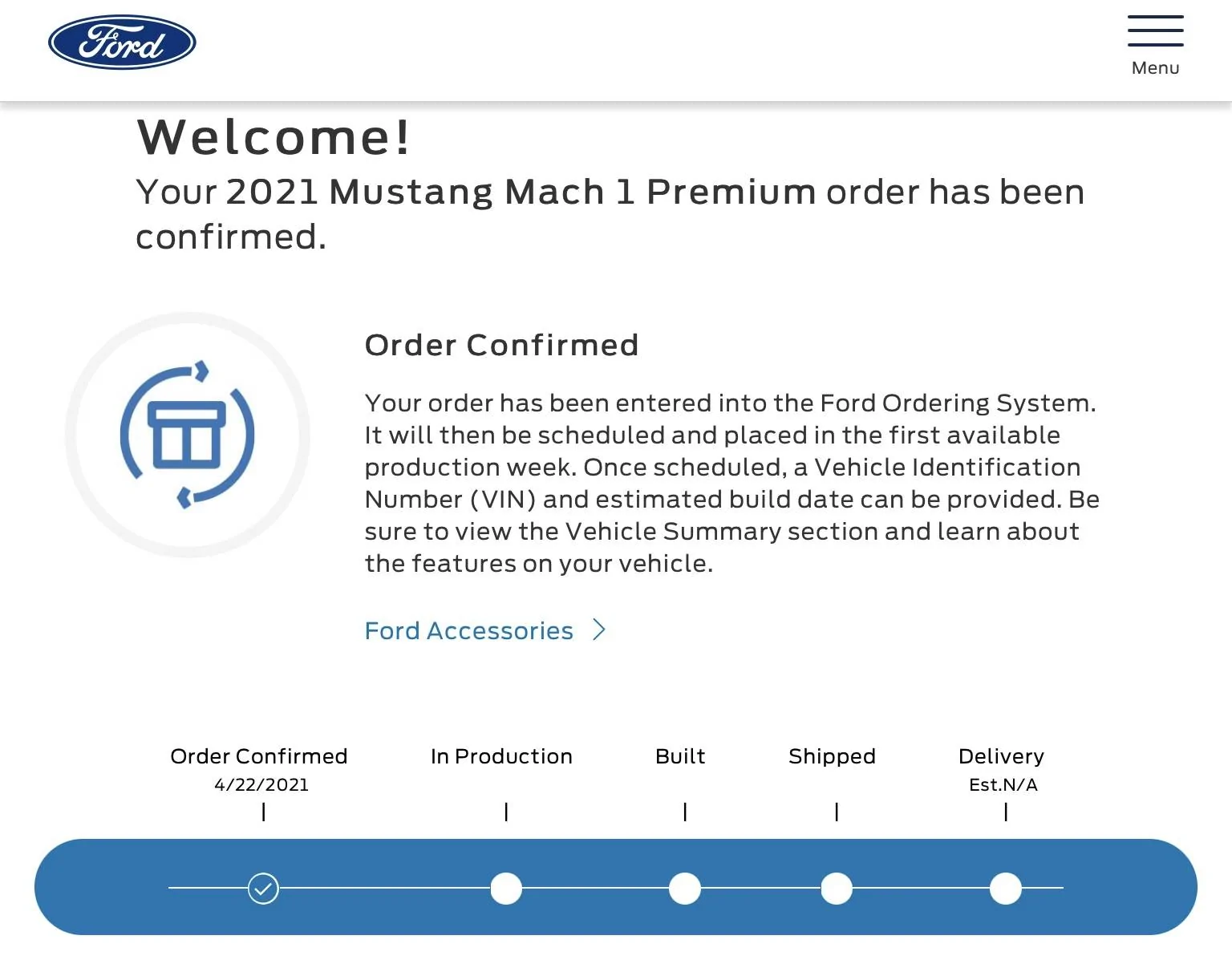Open the Ford Accessories link

pos(469,630)
